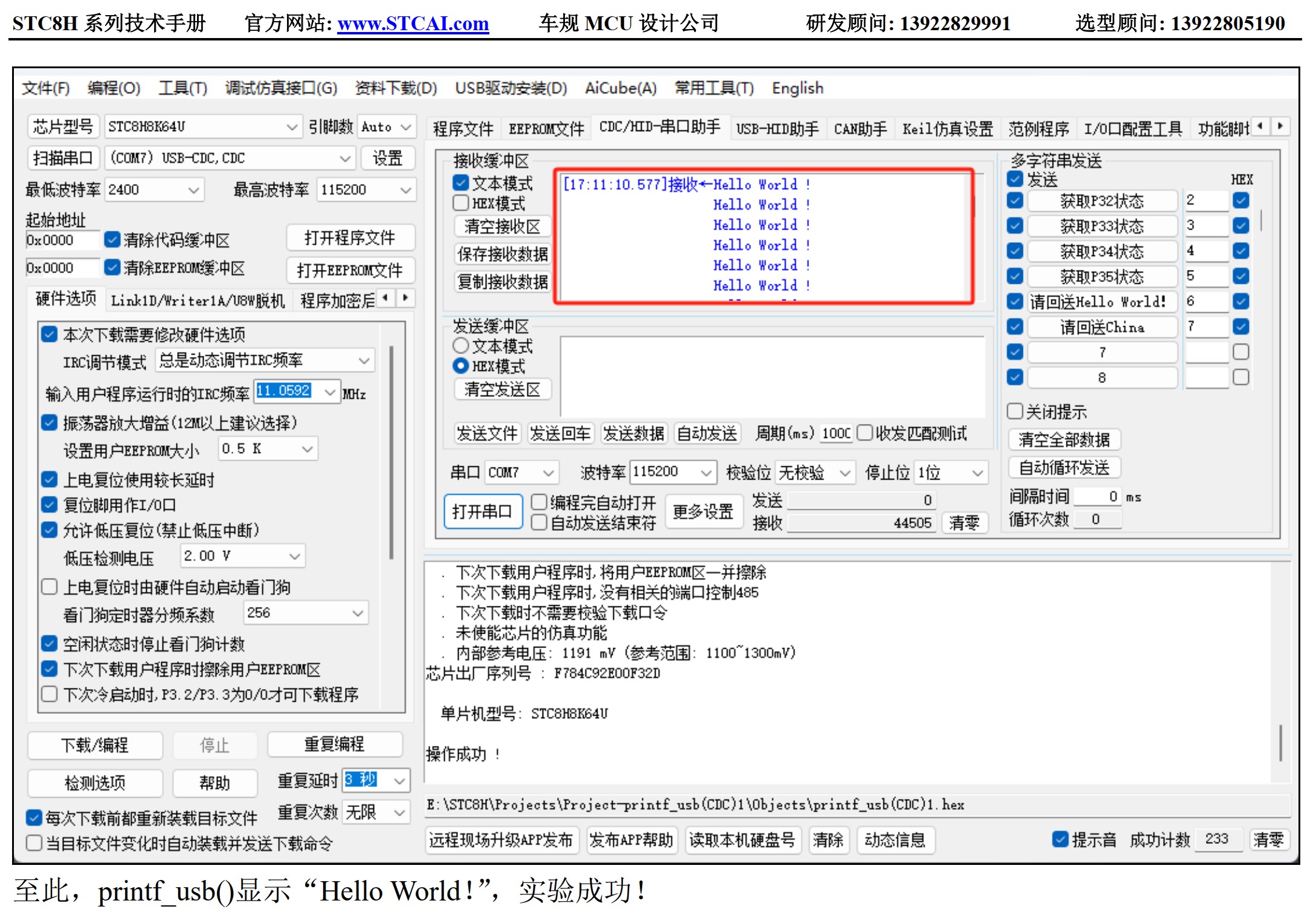Toggle the 提示音 checkbox
The image size is (1316, 912).
pos(1060,840)
